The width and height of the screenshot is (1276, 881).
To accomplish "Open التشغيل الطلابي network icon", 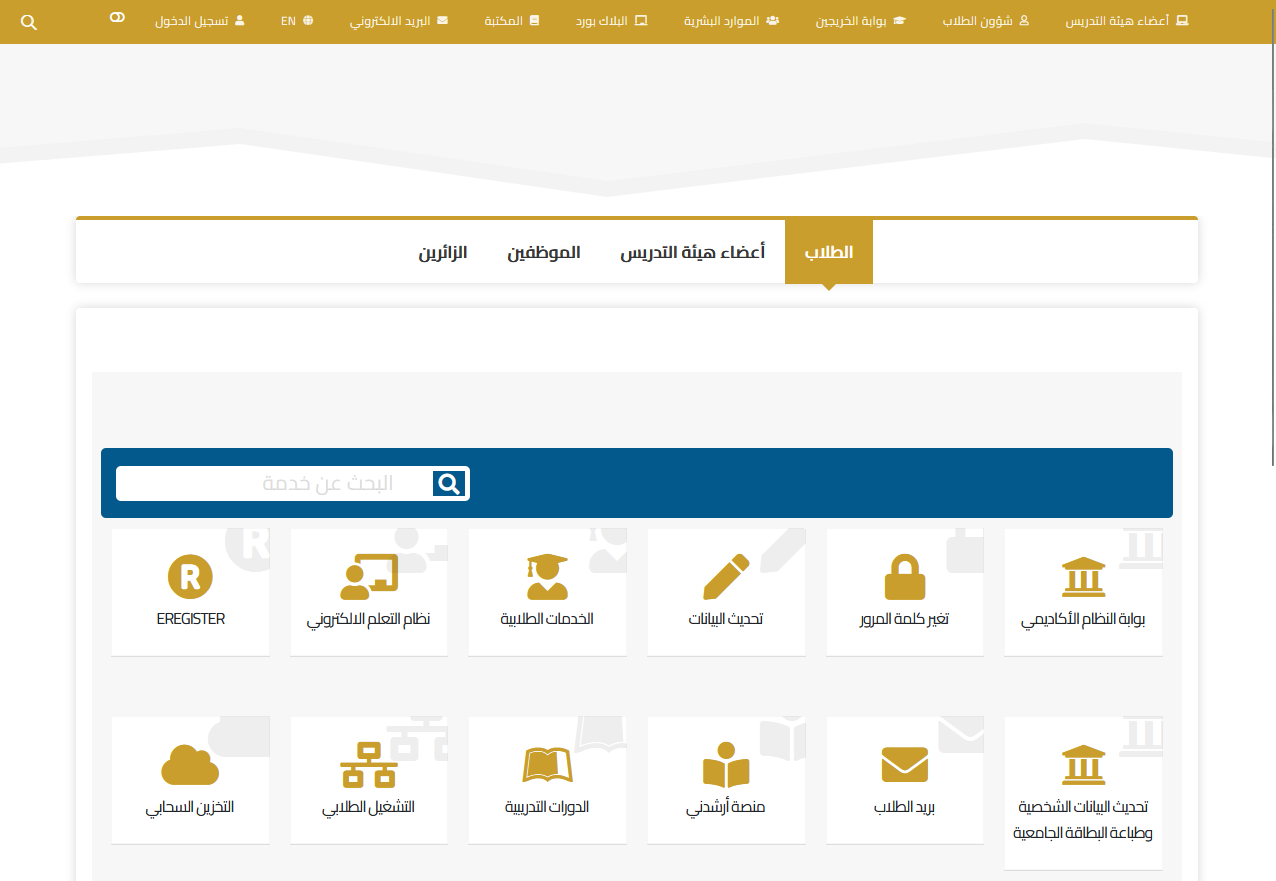I will click(369, 765).
